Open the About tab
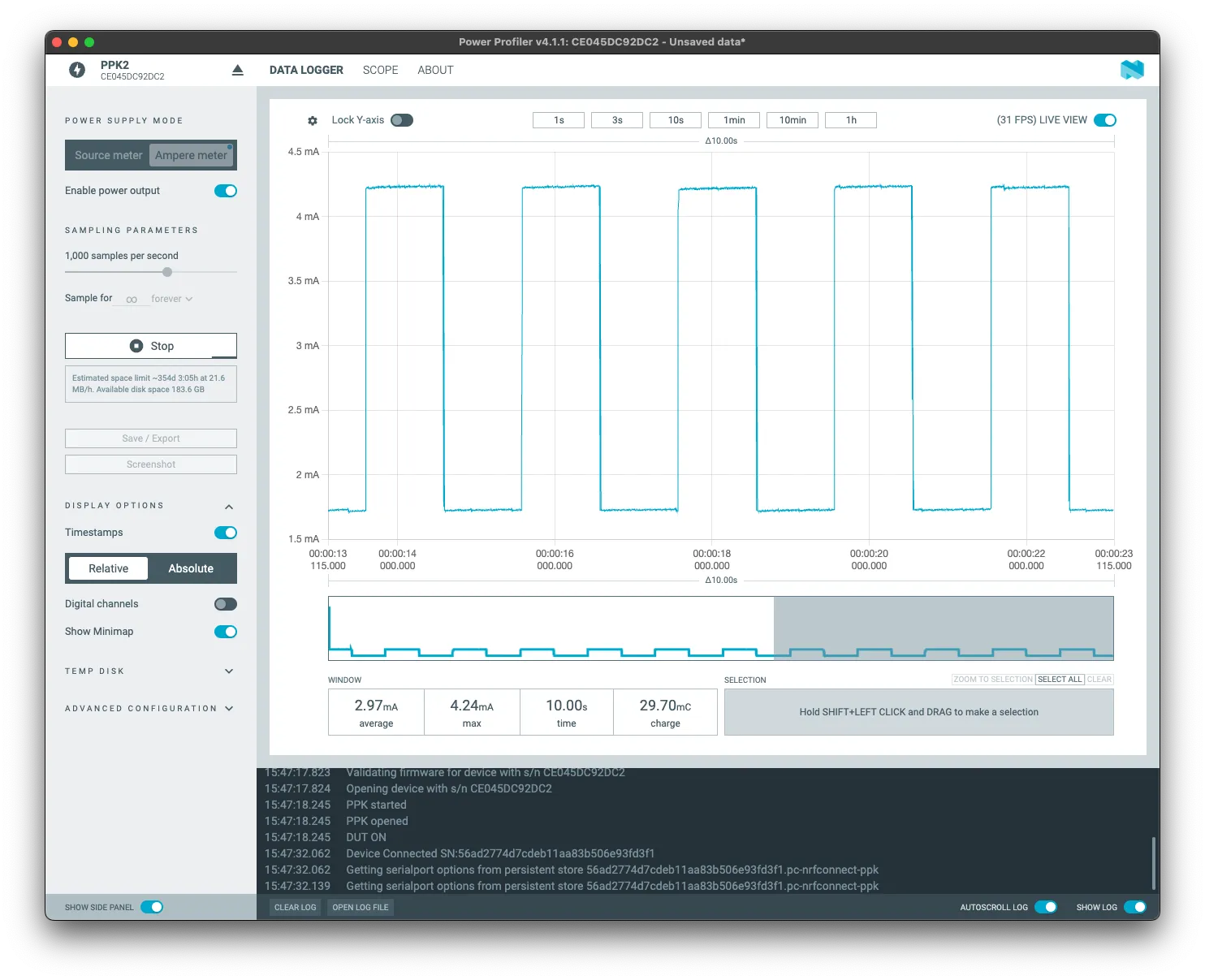Viewport: 1205px width, 980px height. coord(435,71)
